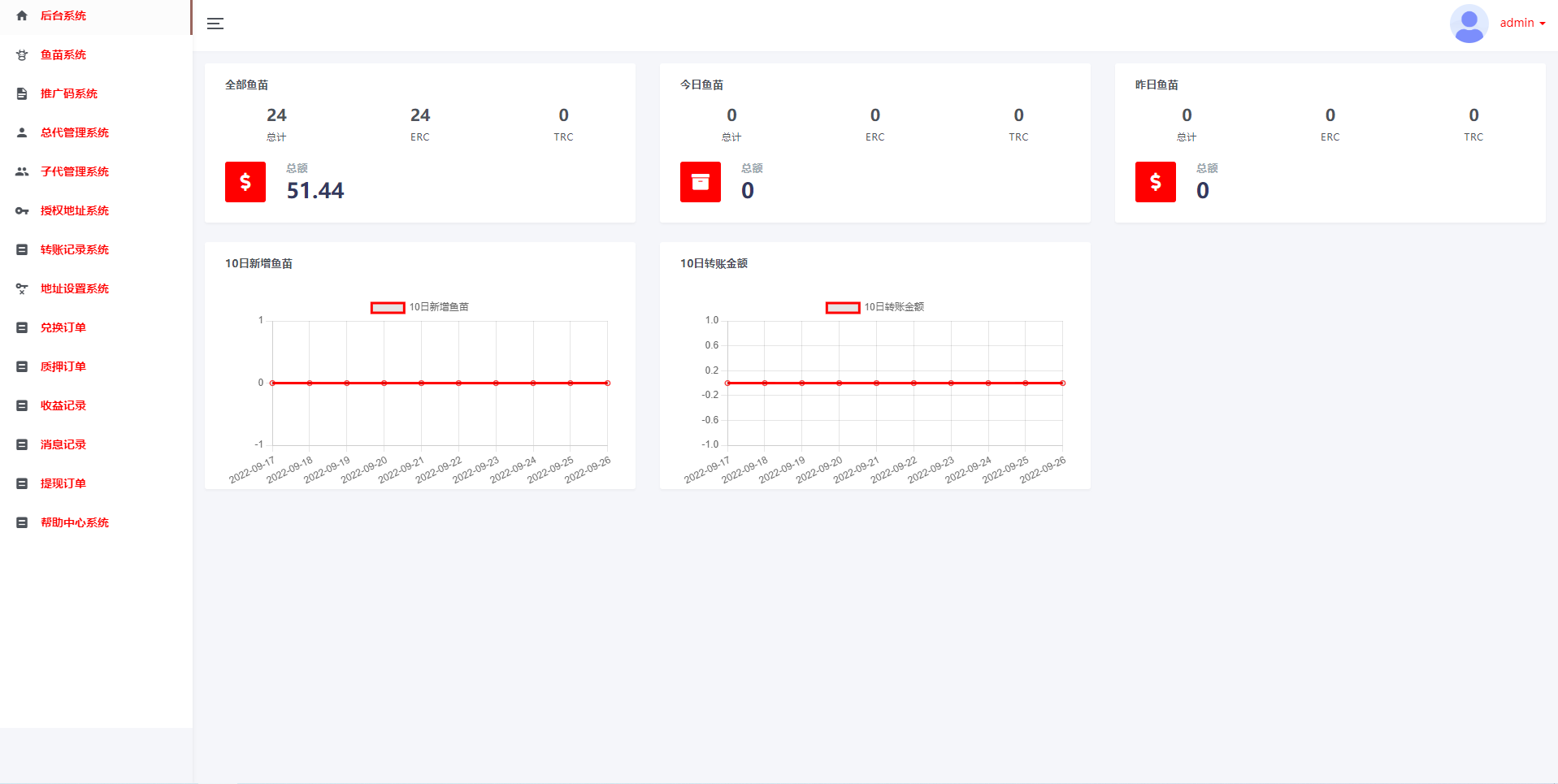Open the admin dropdown menu
The height and width of the screenshot is (784, 1558).
point(1522,24)
